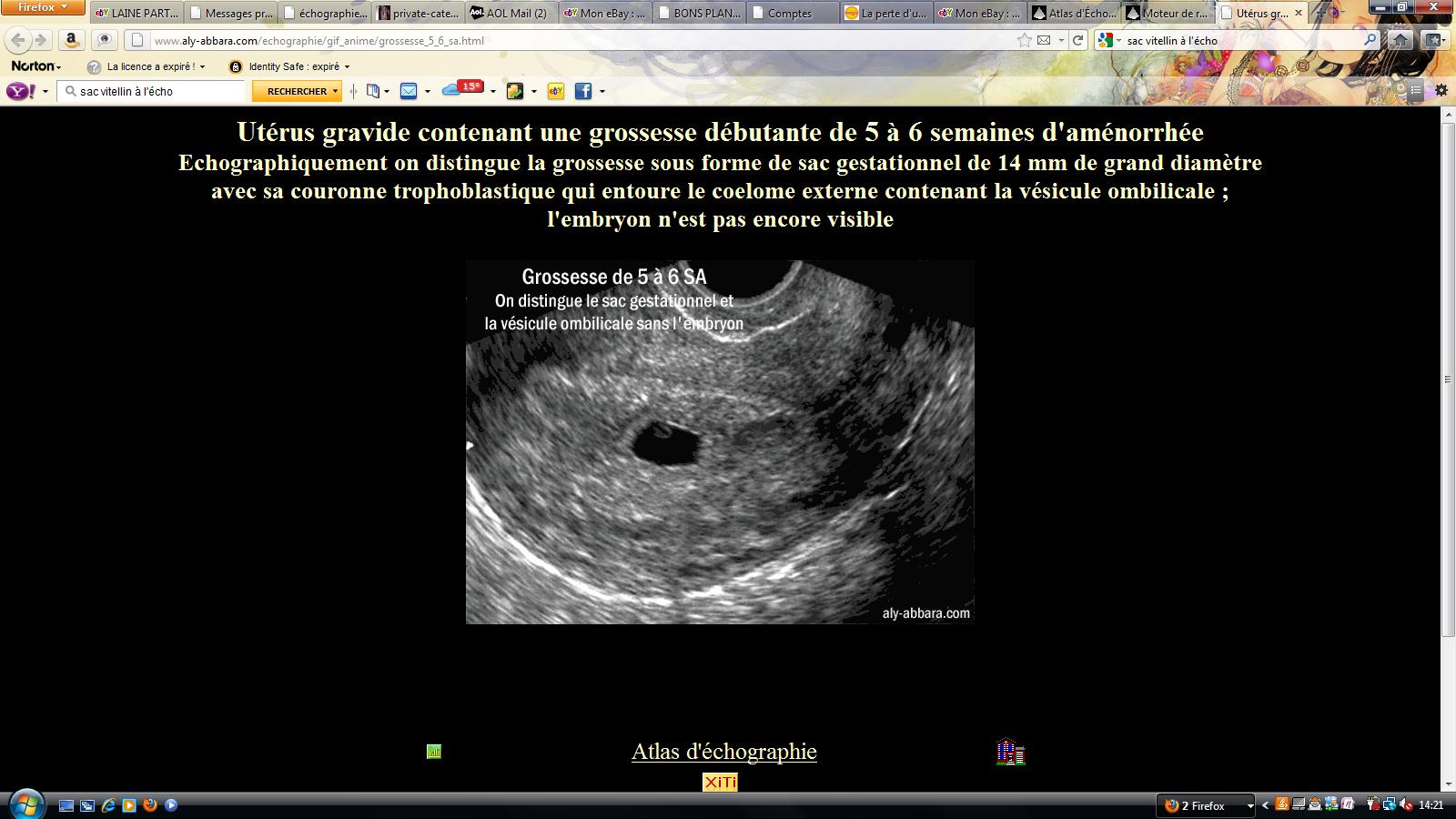
Task: Switch to the Atlas d'Écho tab
Action: point(1074,14)
